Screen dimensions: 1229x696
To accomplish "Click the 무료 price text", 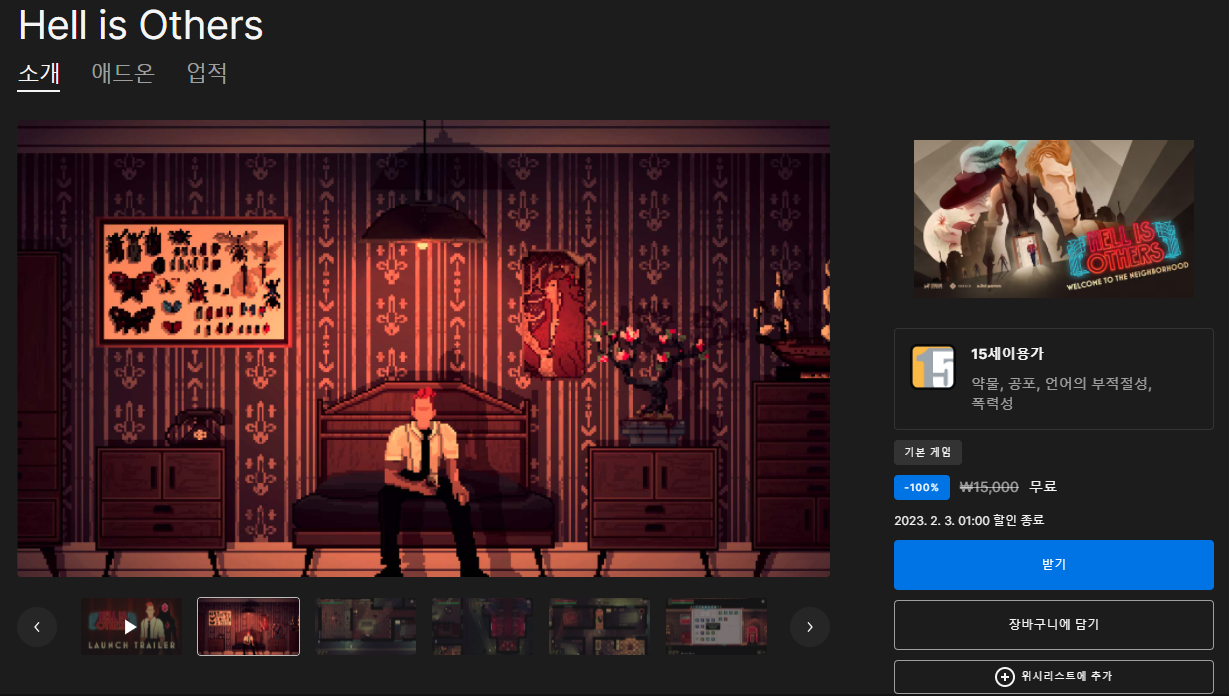I will [x=1043, y=487].
